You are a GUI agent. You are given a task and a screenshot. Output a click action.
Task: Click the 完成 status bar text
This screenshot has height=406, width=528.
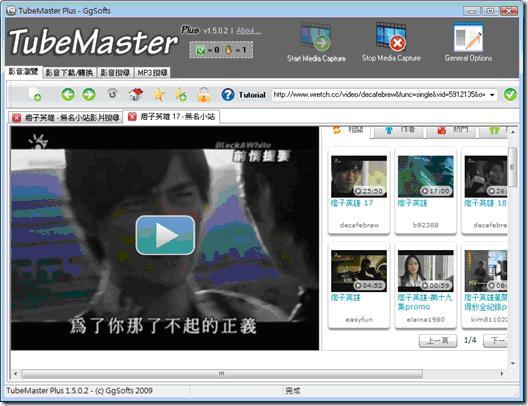293,391
